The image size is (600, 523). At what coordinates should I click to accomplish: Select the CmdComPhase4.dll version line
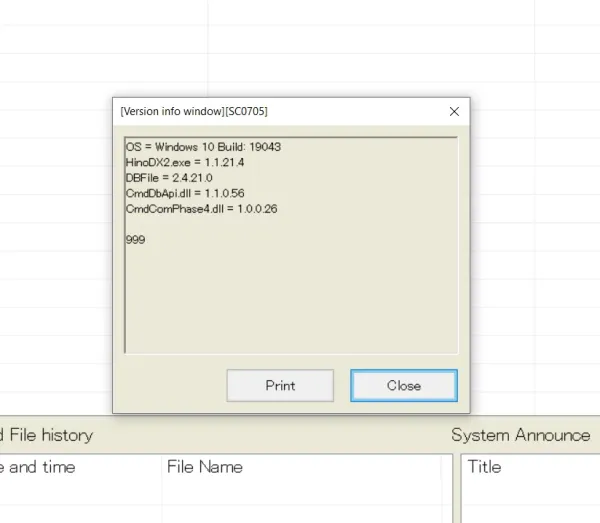coord(201,208)
